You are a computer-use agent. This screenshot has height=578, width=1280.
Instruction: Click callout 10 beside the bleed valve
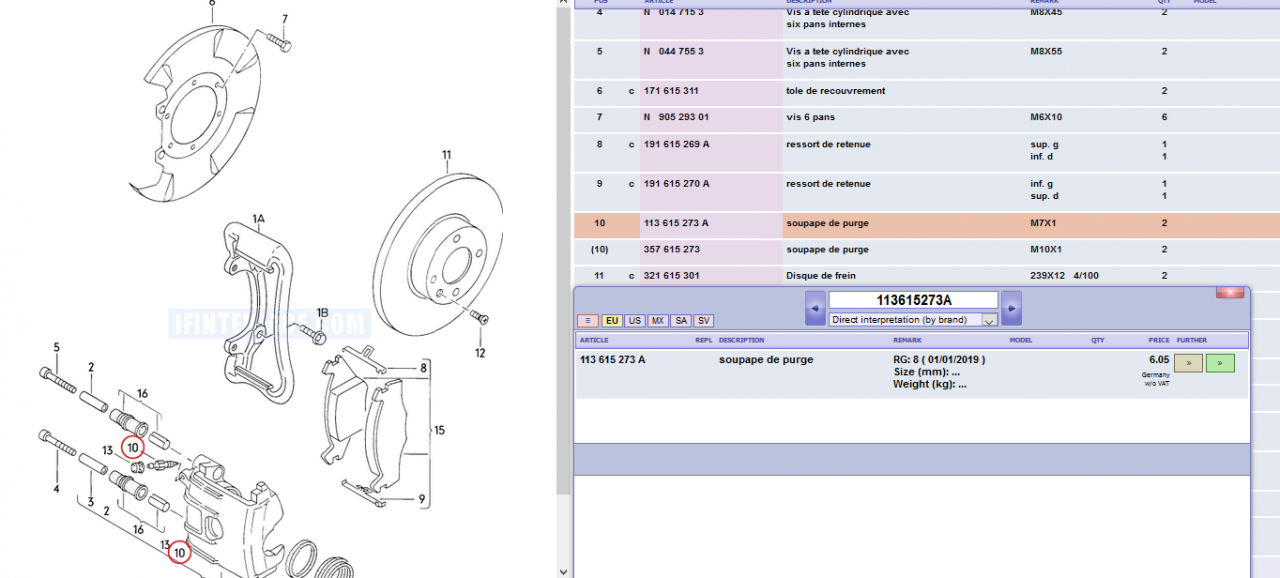133,448
